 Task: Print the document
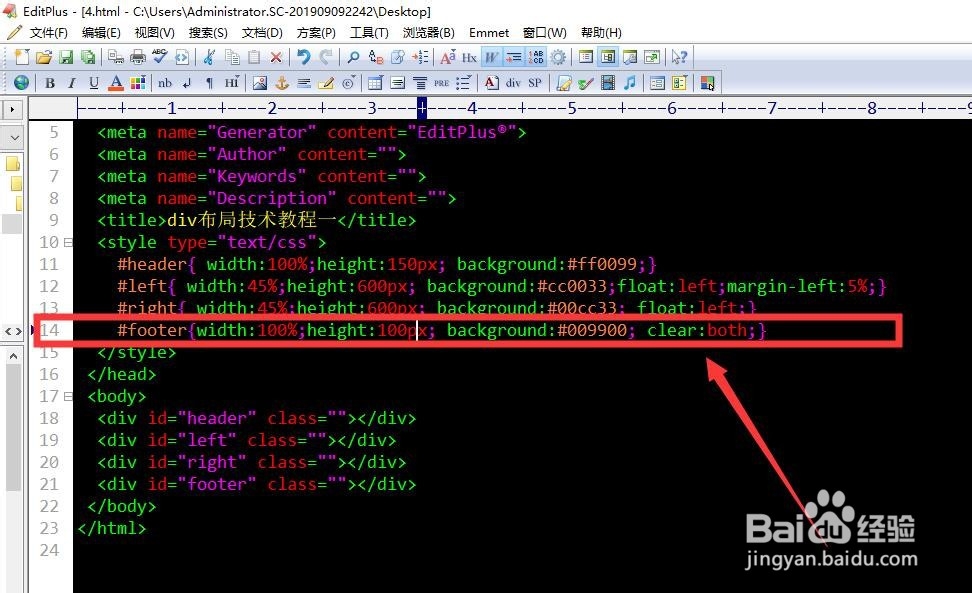(138, 58)
